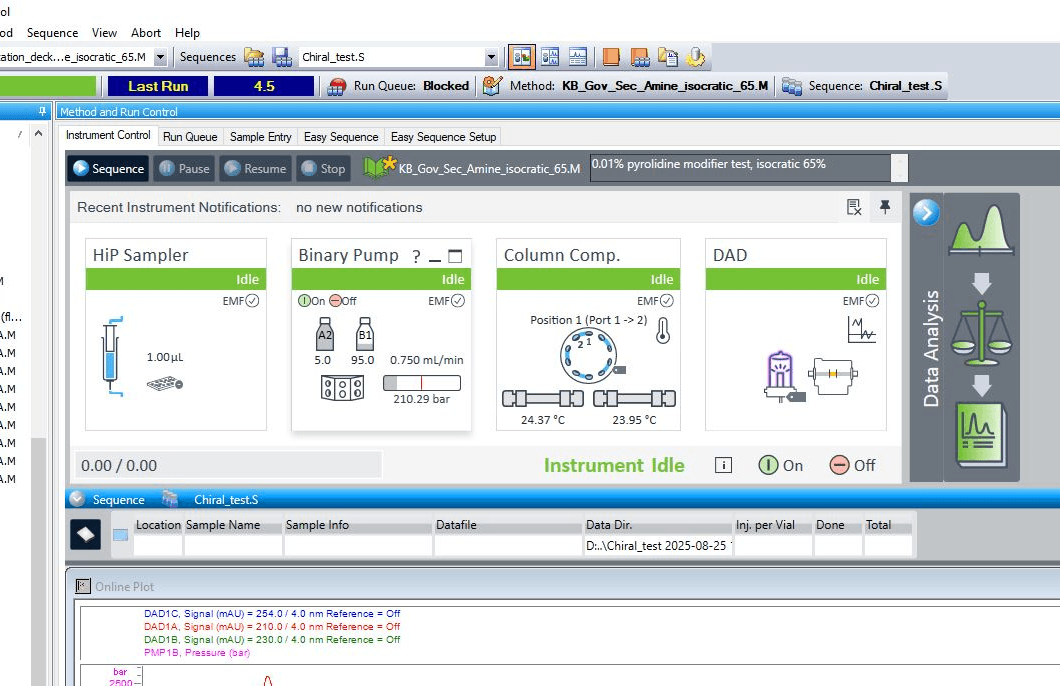The image size is (1060, 686).
Task: Click the integration peaks icon in Data Analysis
Action: point(981,231)
